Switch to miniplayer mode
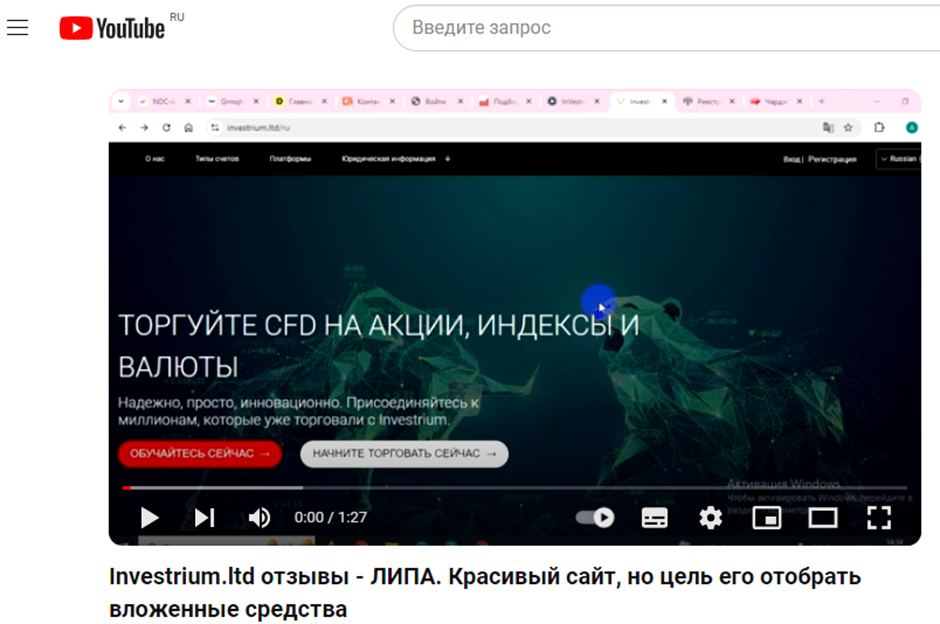940x624 pixels. pyautogui.click(x=767, y=517)
